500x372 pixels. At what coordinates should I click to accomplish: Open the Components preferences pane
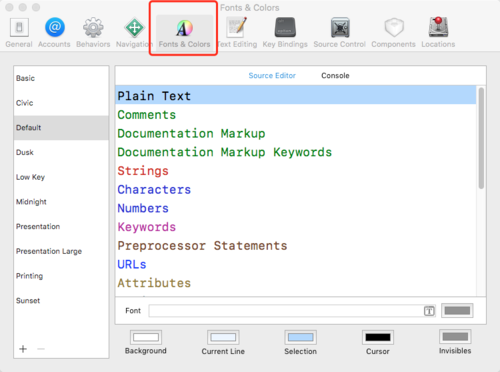pos(394,33)
